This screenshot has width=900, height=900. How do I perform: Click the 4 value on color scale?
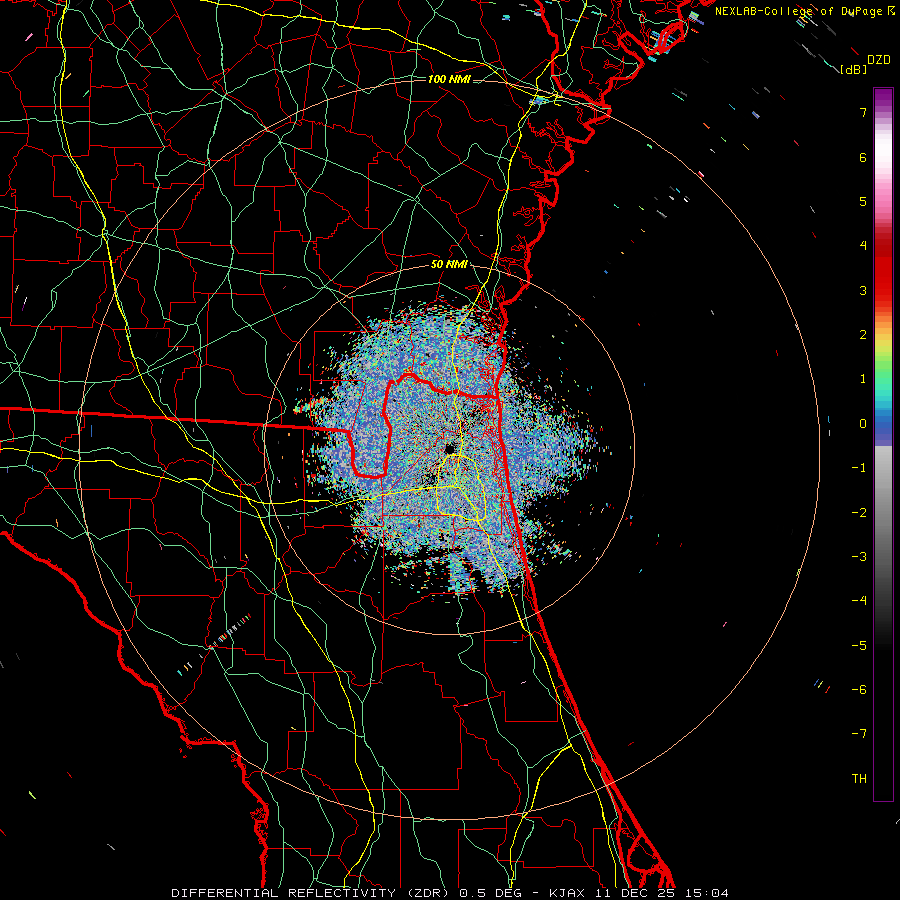[x=863, y=246]
